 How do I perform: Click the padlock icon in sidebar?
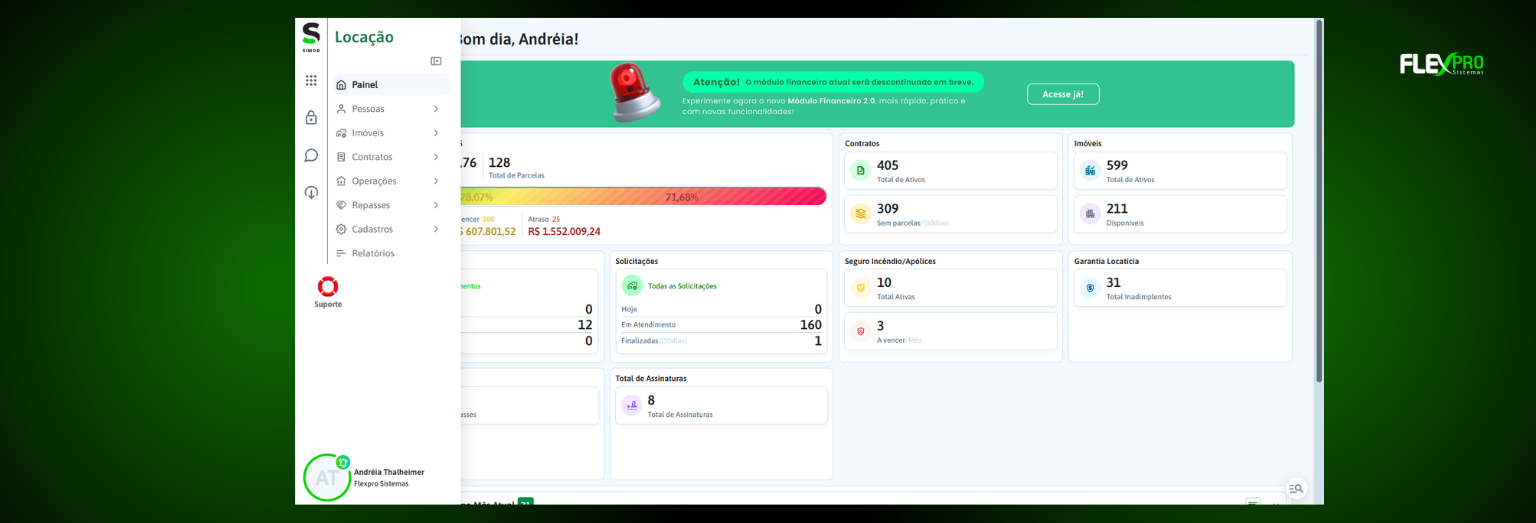click(311, 117)
